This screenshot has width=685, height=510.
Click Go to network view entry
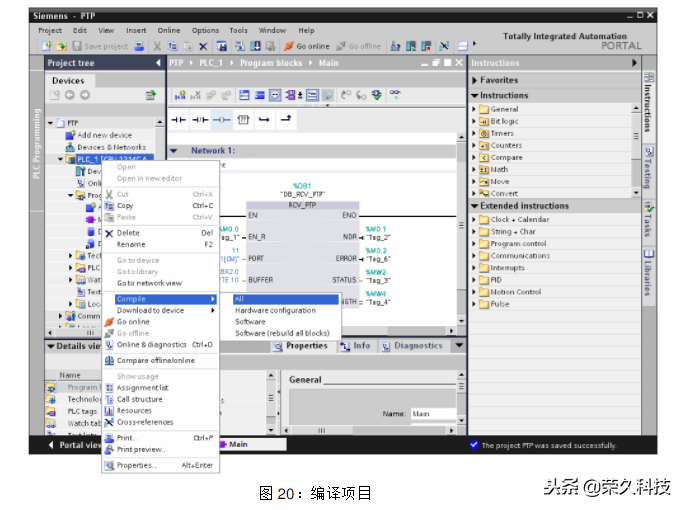tap(160, 283)
